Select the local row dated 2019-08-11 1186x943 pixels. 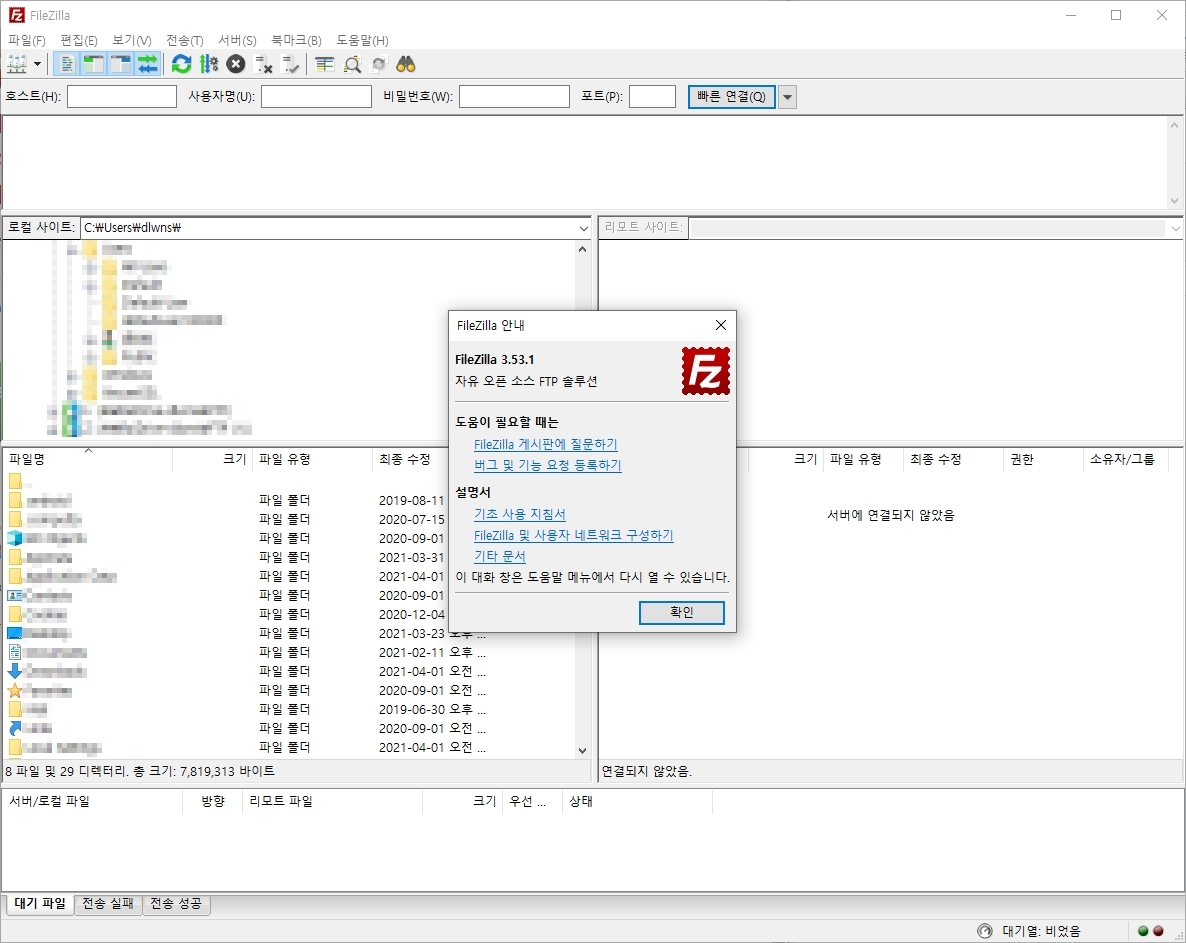[x=227, y=501]
